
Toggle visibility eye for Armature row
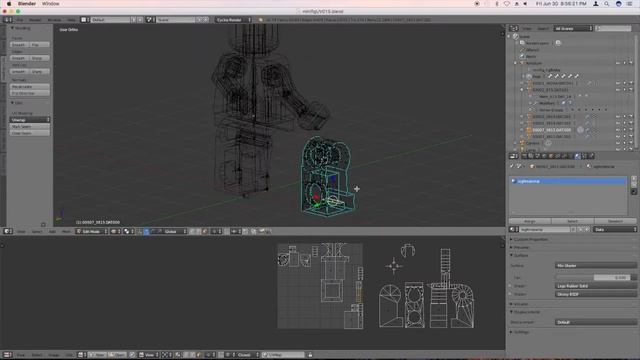coord(618,63)
